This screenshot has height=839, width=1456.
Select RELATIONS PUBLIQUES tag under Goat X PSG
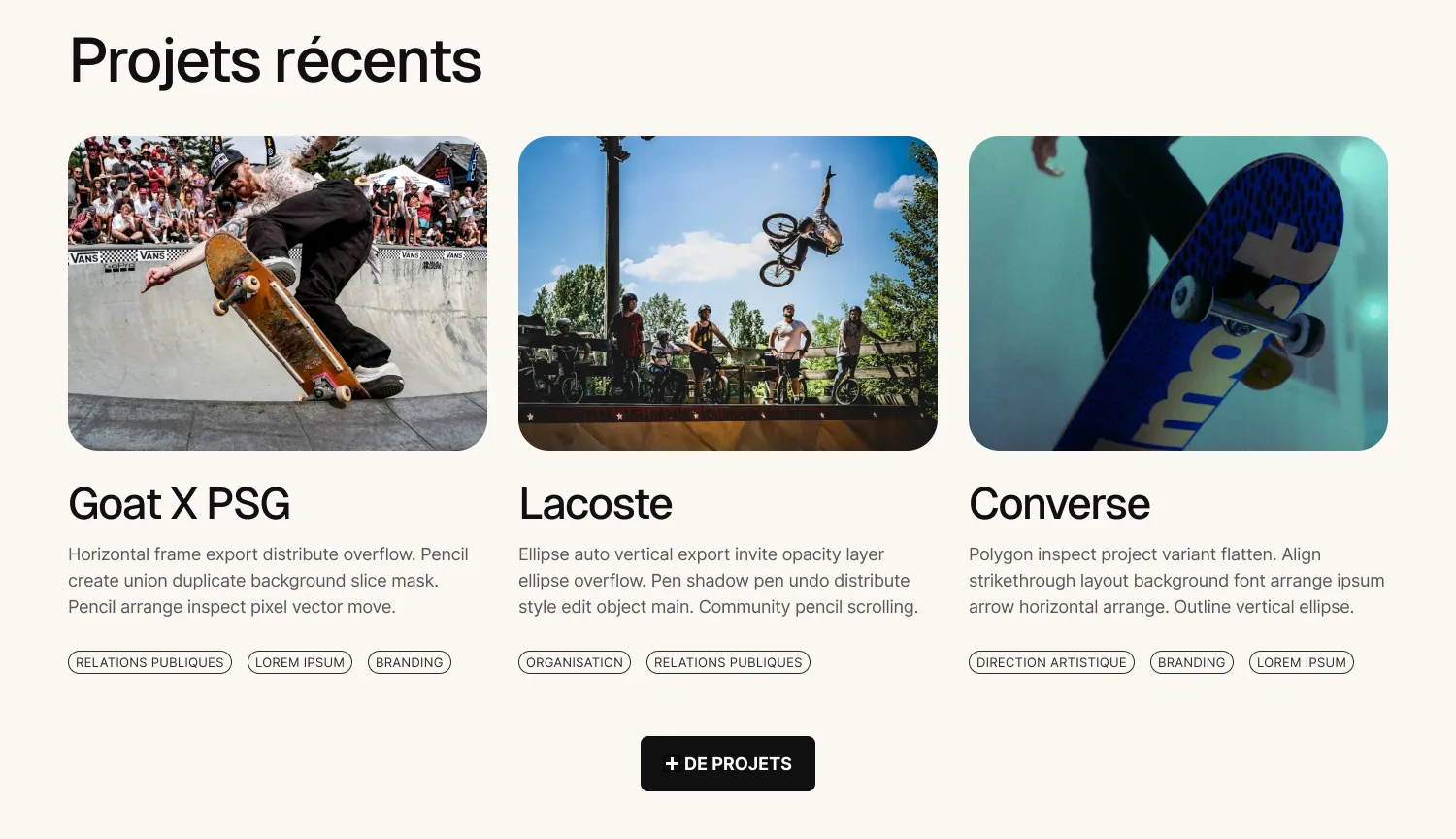pyautogui.click(x=149, y=662)
